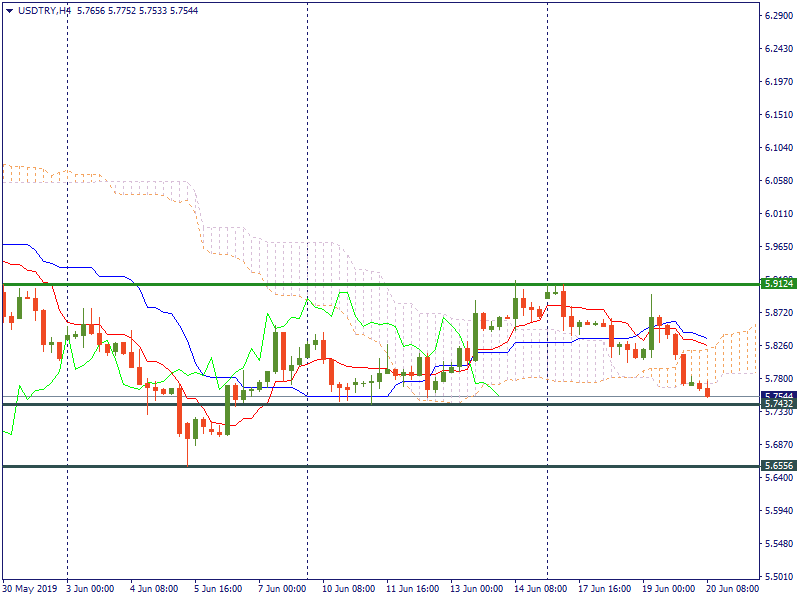Click the 3 Jun 00:00 time label

tap(90, 588)
